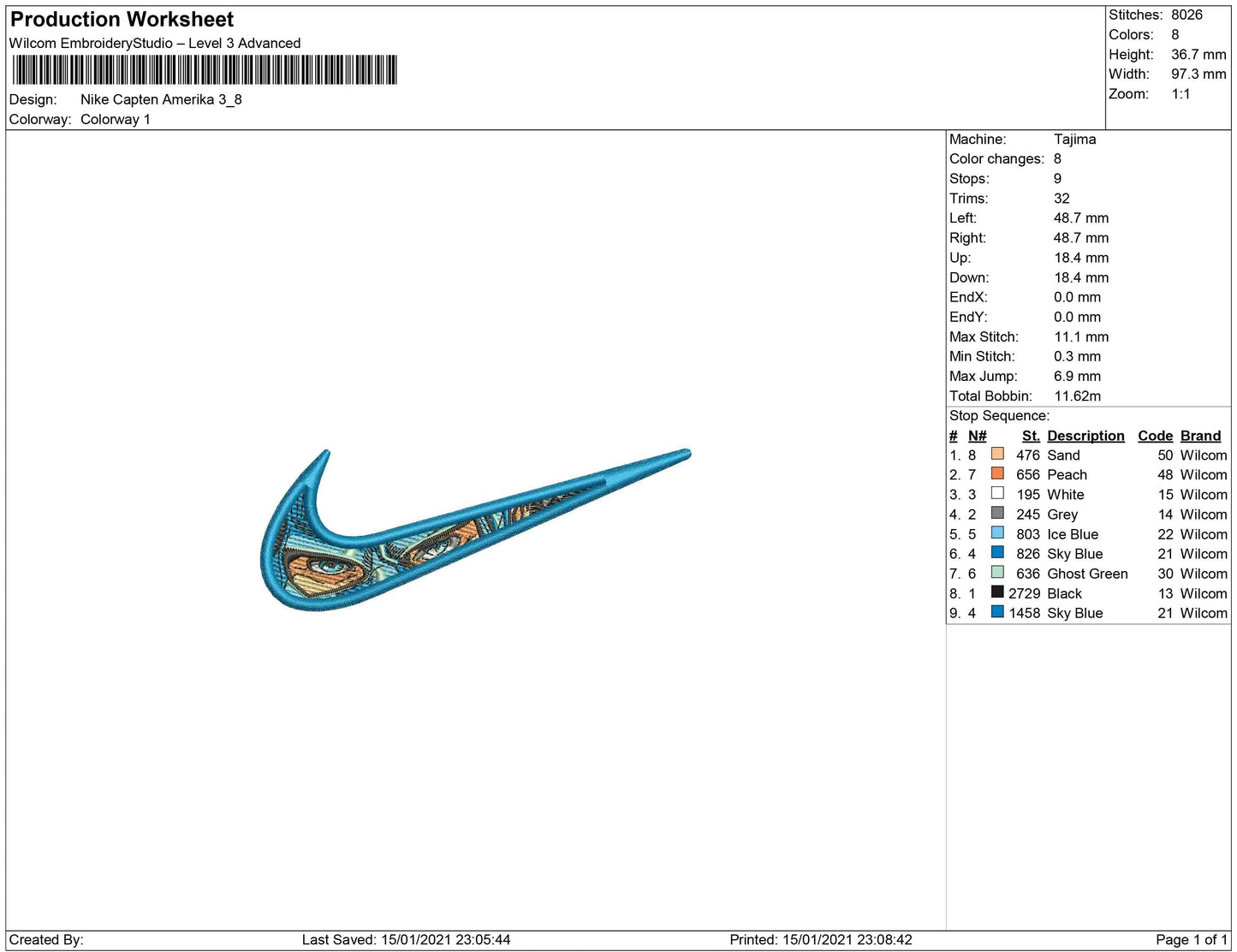
Task: Select the "Last Saved: 15/01/2021 23:05:44" footer text
Action: click(406, 940)
